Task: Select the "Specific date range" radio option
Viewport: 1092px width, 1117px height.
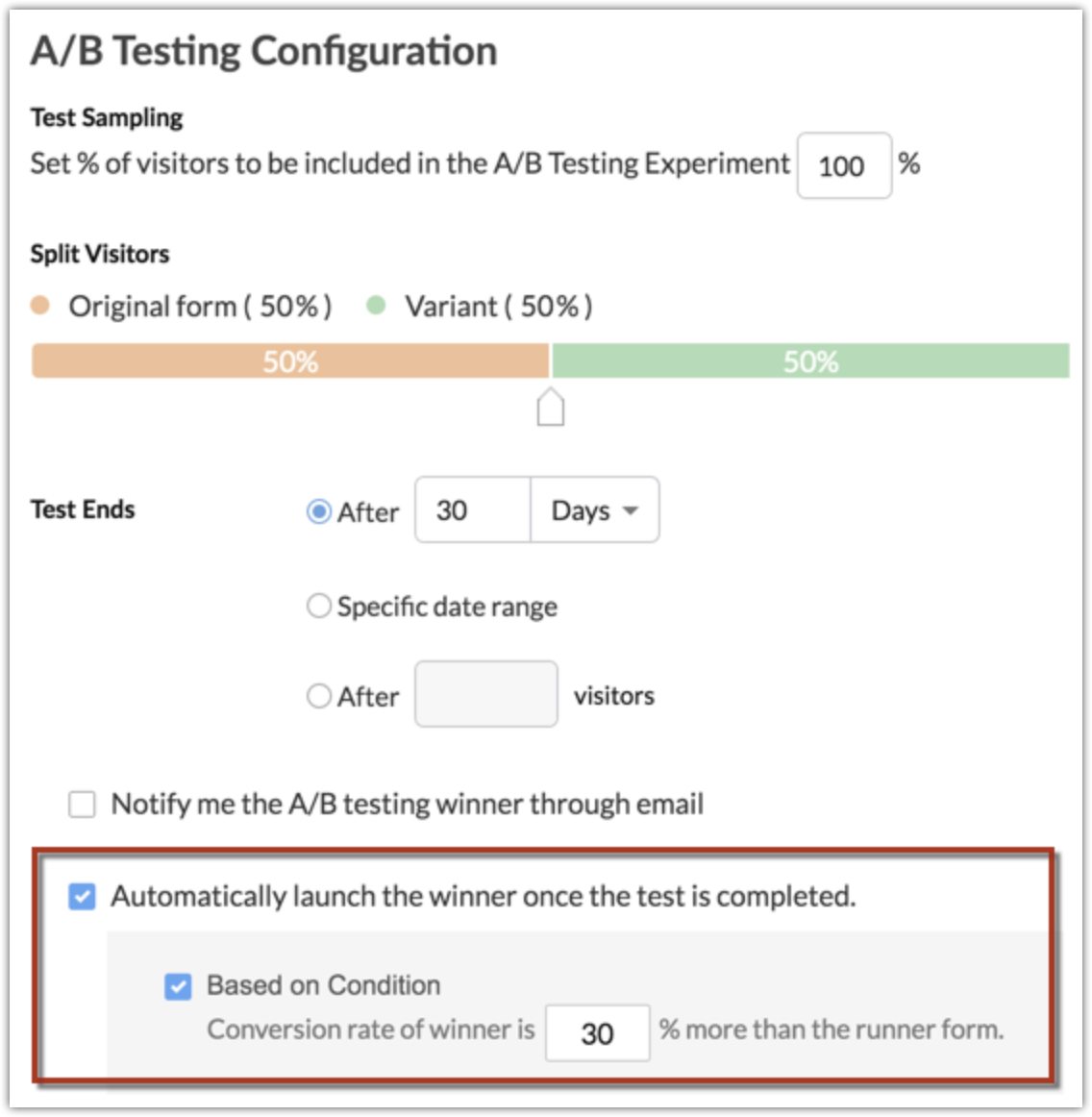Action: 318,607
